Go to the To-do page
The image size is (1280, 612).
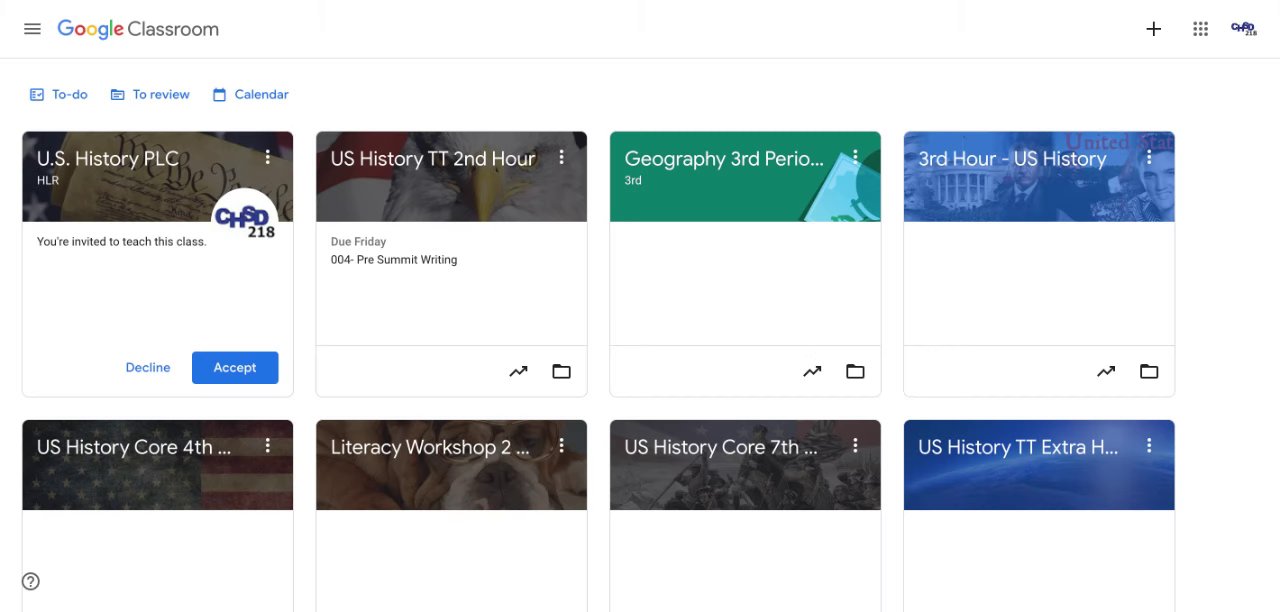point(59,94)
